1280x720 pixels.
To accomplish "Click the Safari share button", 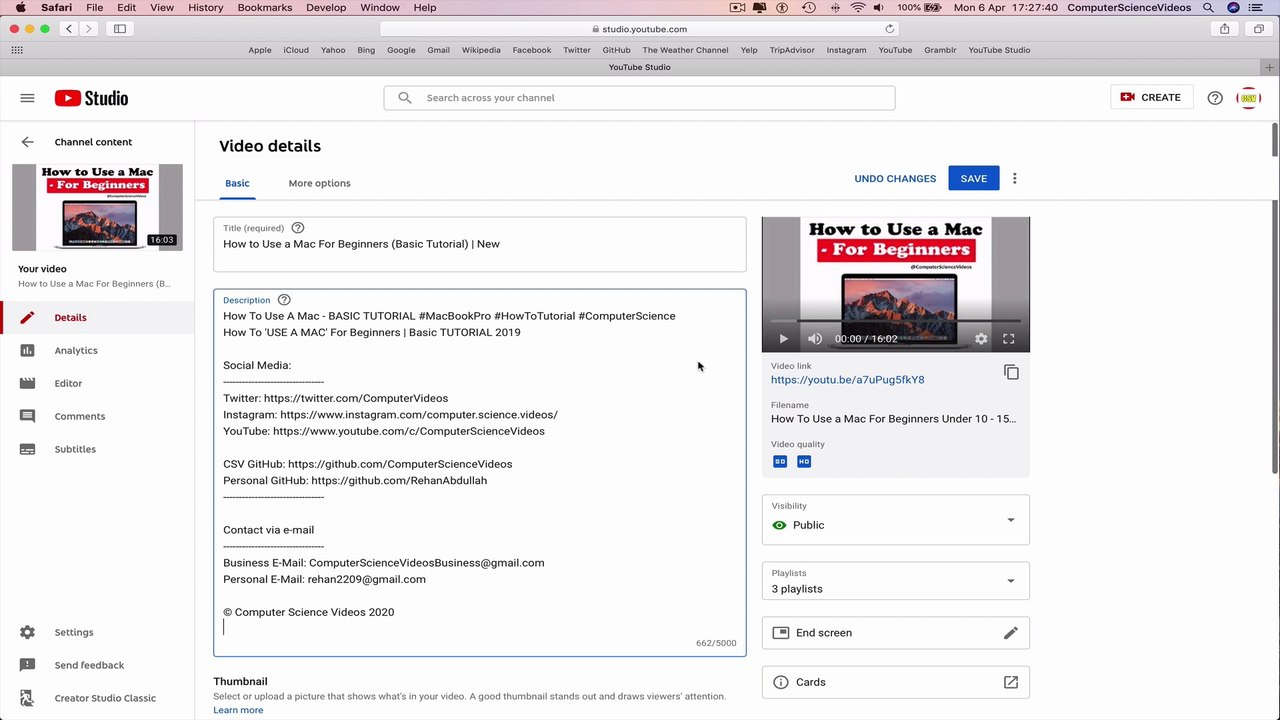I will 1225,29.
